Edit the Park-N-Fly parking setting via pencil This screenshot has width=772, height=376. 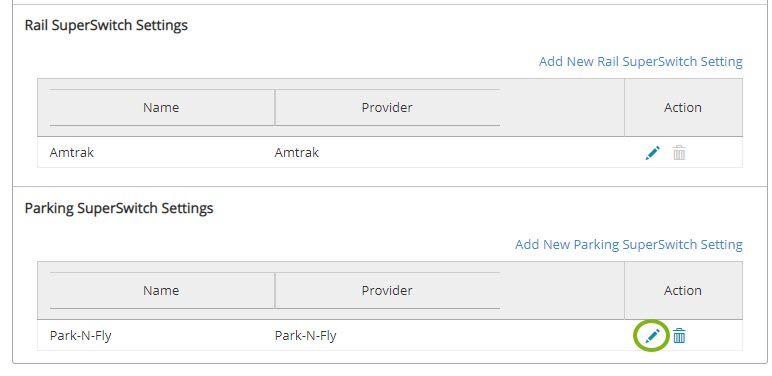pyautogui.click(x=652, y=336)
